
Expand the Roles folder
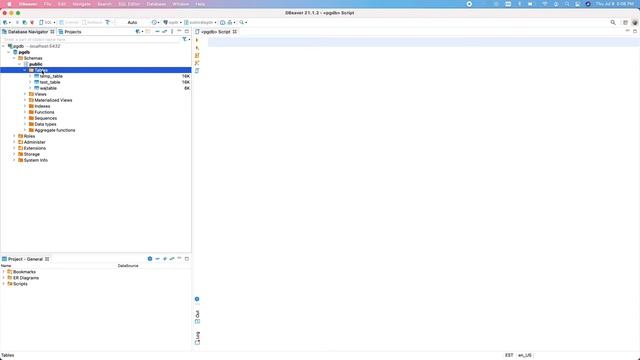(14, 136)
